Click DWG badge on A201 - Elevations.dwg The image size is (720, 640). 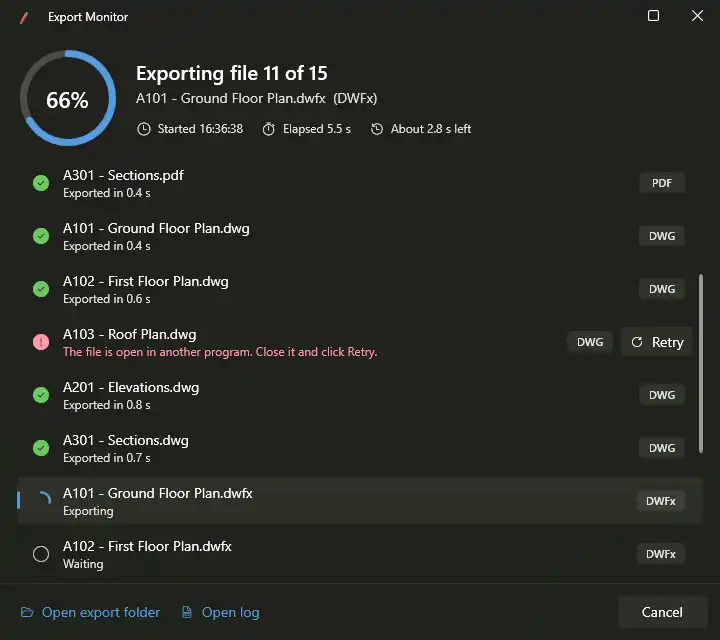[x=662, y=395]
